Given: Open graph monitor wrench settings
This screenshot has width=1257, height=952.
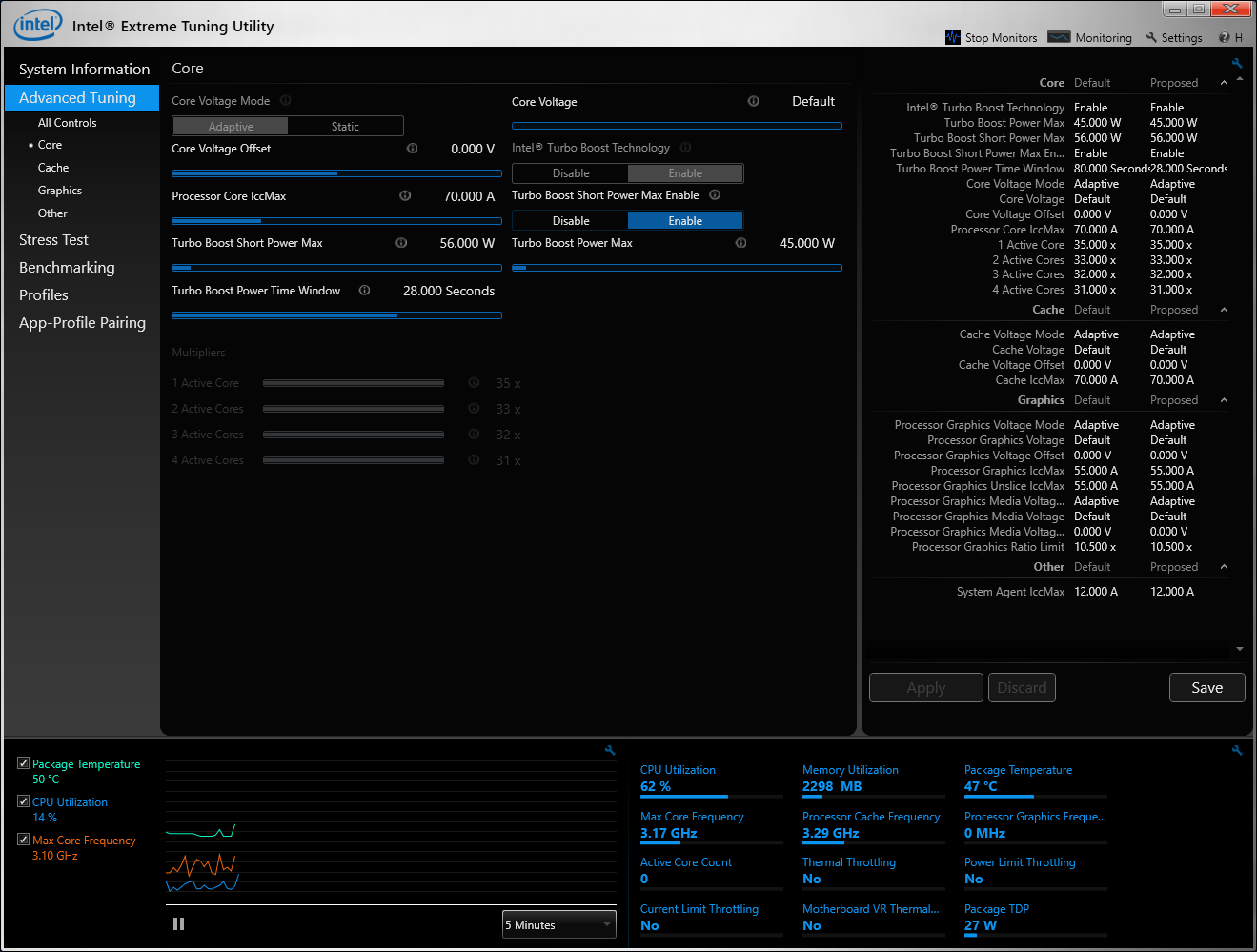Looking at the screenshot, I should 610,750.
